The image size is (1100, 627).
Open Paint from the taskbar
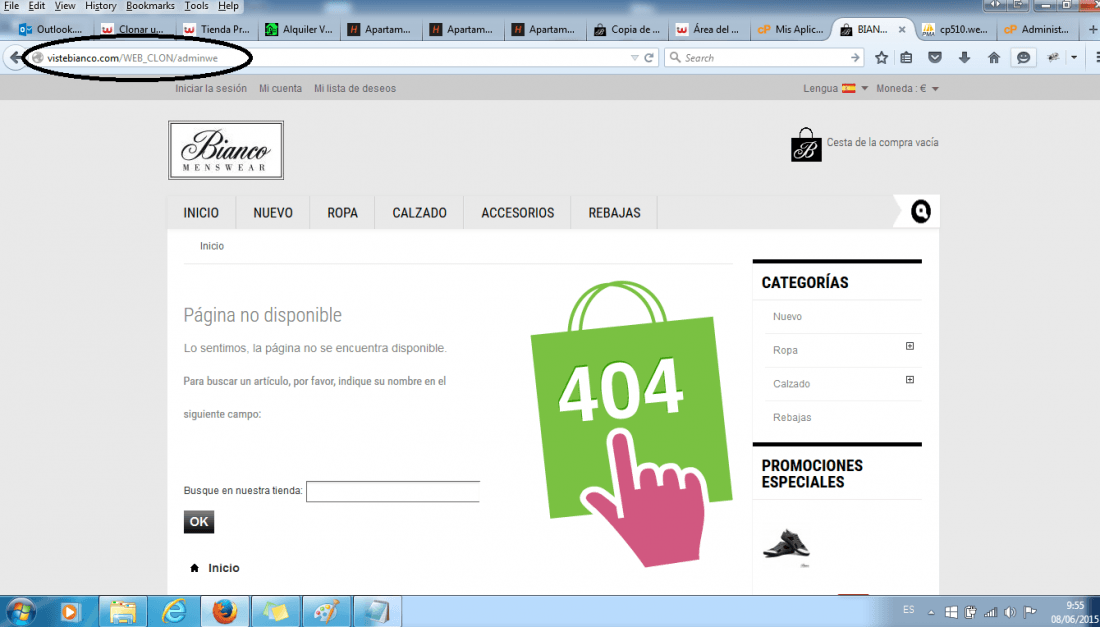[x=326, y=612]
